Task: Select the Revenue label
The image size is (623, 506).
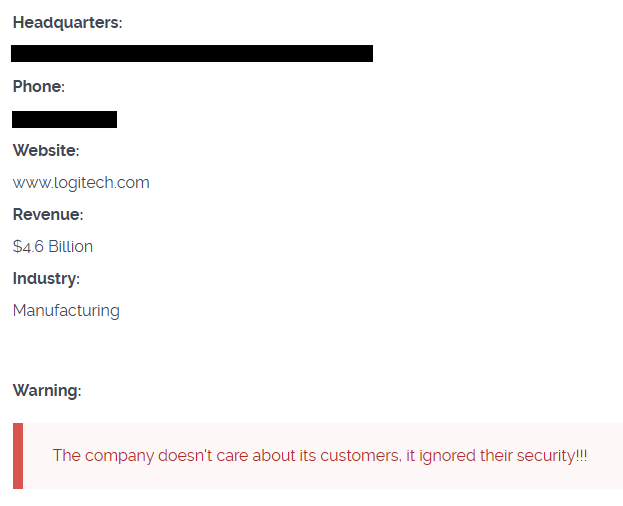Action: pos(48,215)
